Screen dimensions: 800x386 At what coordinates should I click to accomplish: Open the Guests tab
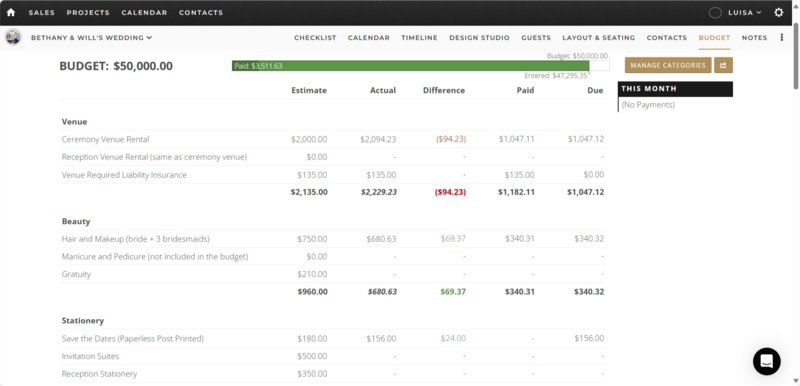(x=536, y=38)
